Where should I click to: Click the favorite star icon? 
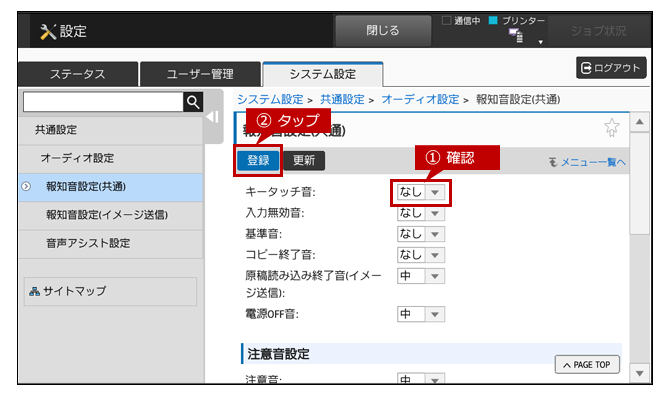[611, 127]
